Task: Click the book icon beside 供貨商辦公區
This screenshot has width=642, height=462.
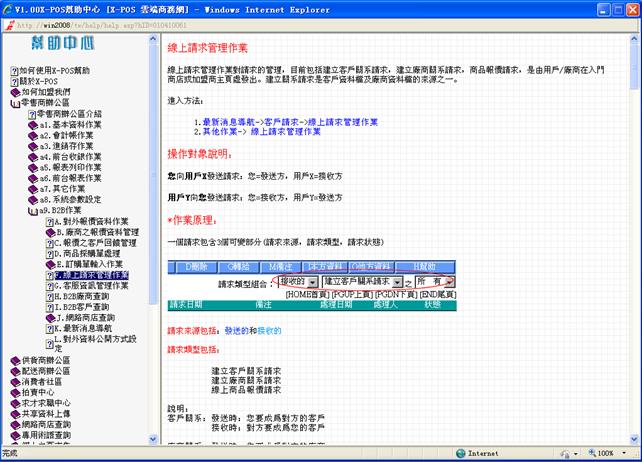Action: point(13,359)
